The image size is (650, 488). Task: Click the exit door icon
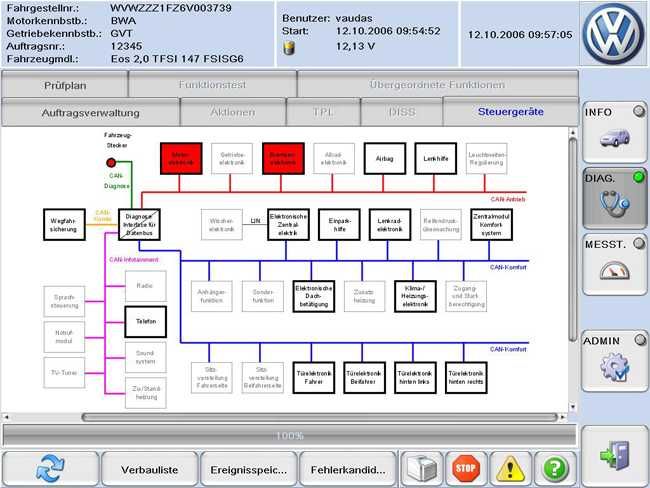(x=615, y=456)
